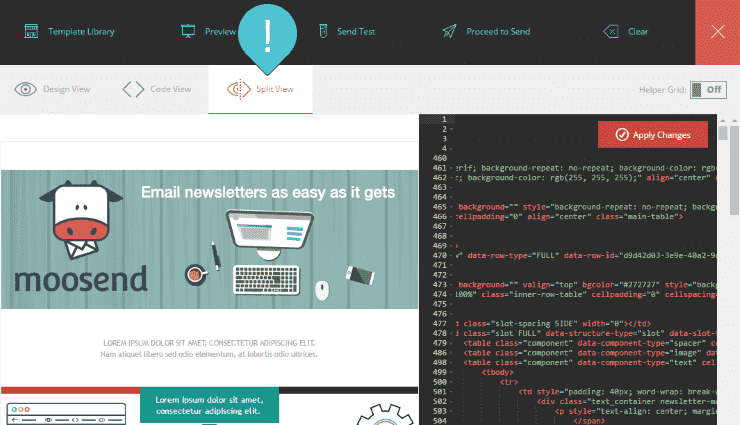The image size is (740, 425).
Task: Collapse the fold arrow on line 461
Action: point(452,168)
